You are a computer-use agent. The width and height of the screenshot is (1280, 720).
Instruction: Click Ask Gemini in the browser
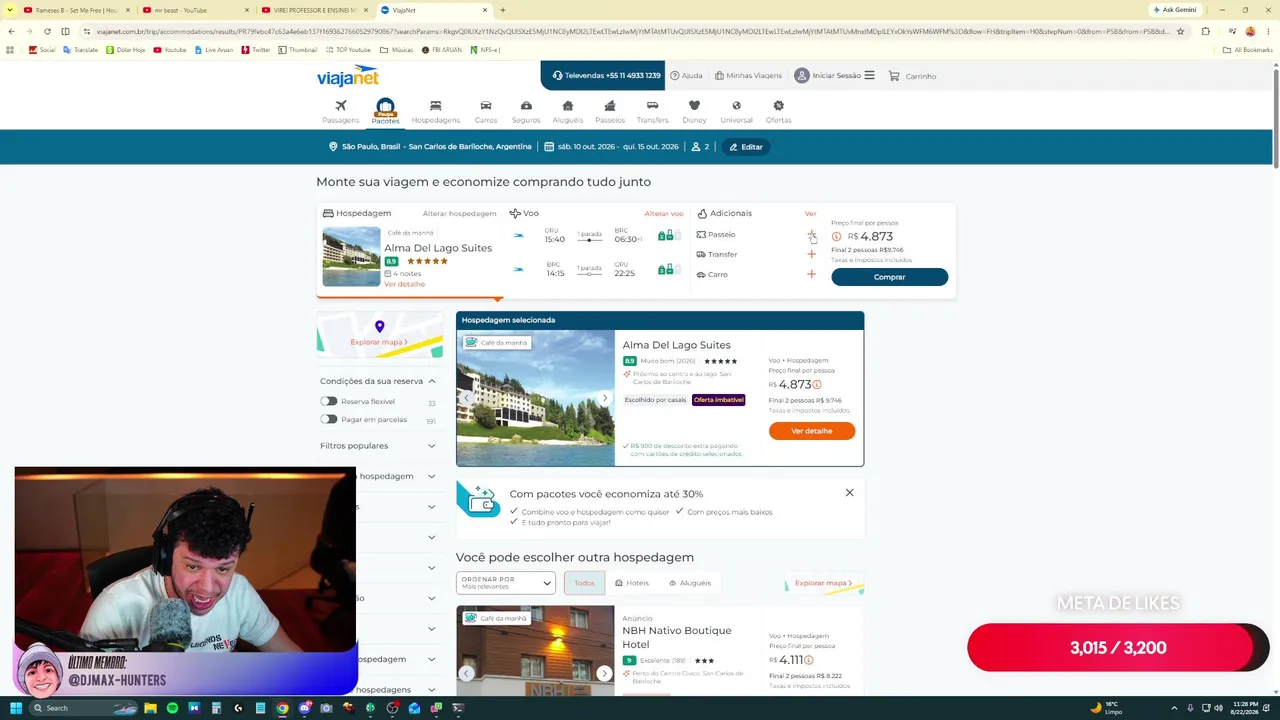(1174, 10)
